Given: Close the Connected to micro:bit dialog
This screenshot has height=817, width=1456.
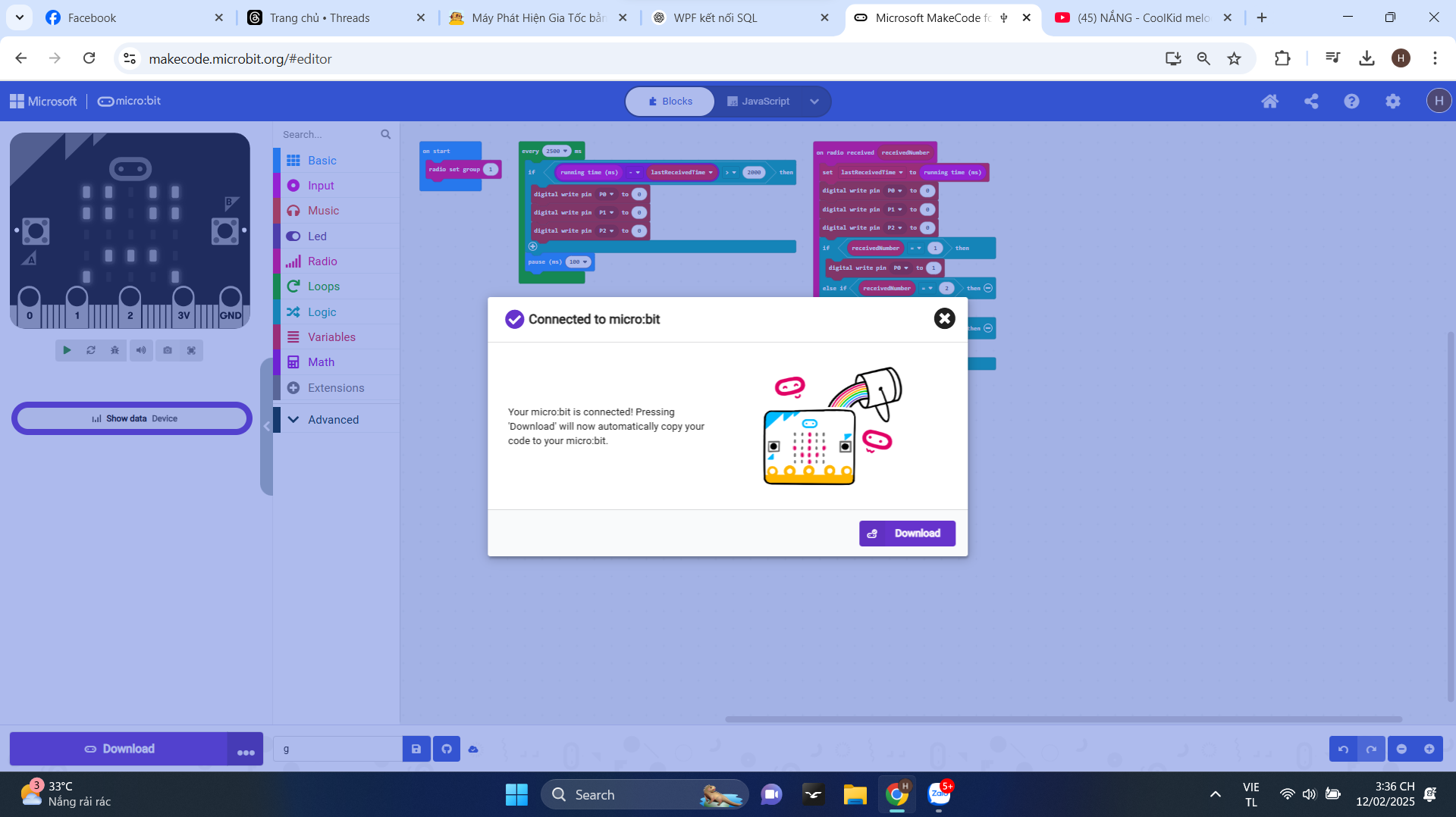Looking at the screenshot, I should pos(944,318).
